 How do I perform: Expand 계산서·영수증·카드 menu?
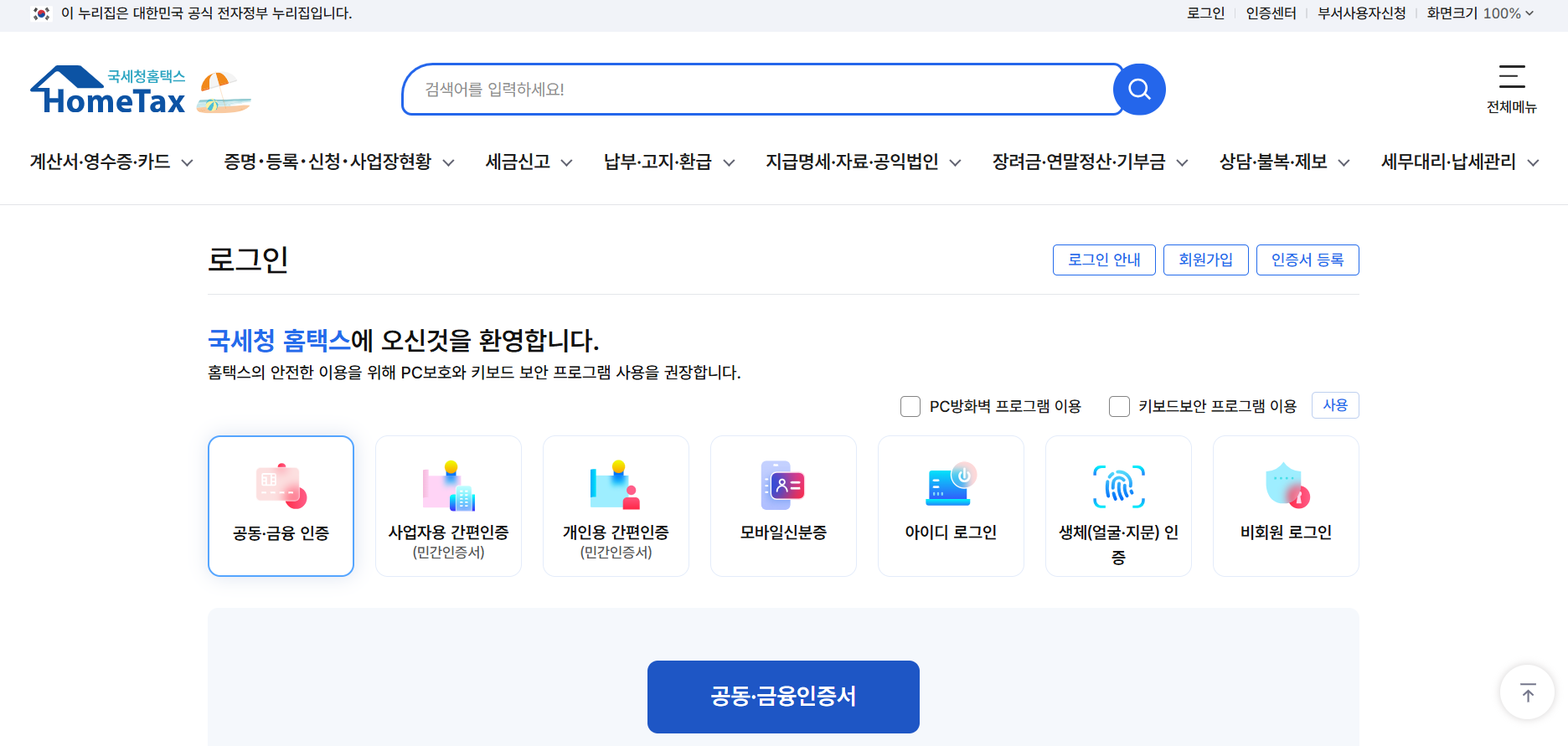pos(111,162)
